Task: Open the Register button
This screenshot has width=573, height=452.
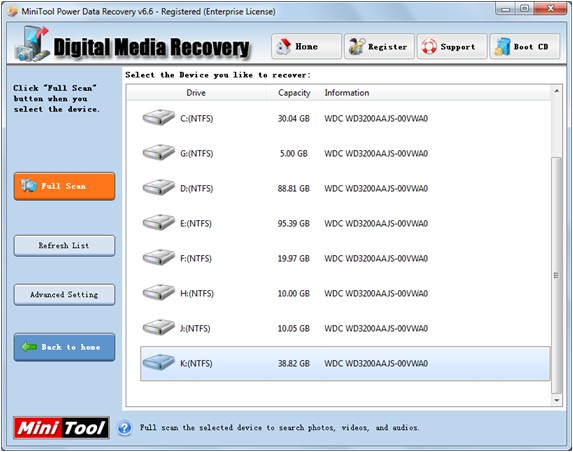Action: pyautogui.click(x=379, y=46)
